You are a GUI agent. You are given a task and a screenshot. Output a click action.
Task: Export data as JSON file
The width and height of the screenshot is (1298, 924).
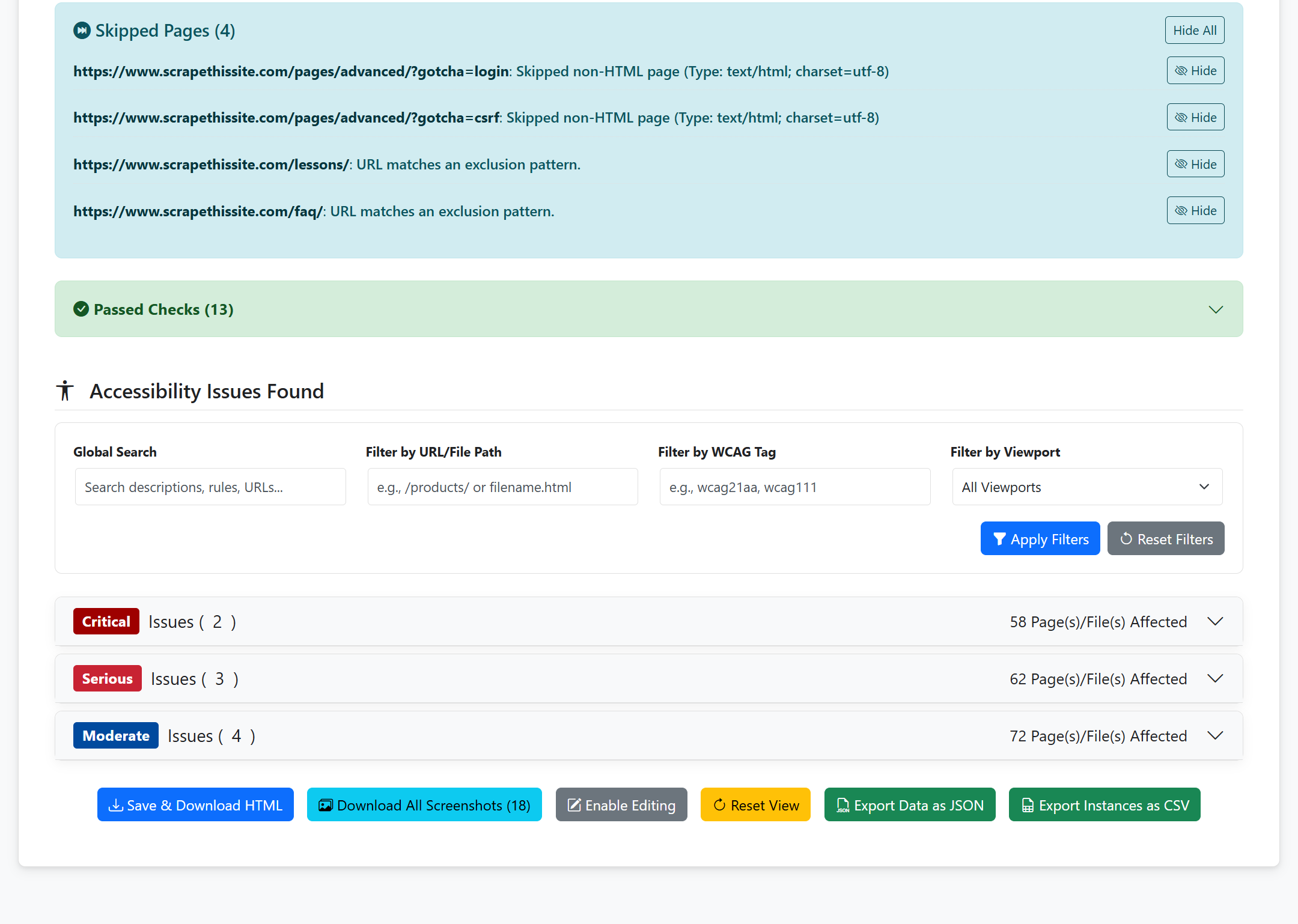910,805
